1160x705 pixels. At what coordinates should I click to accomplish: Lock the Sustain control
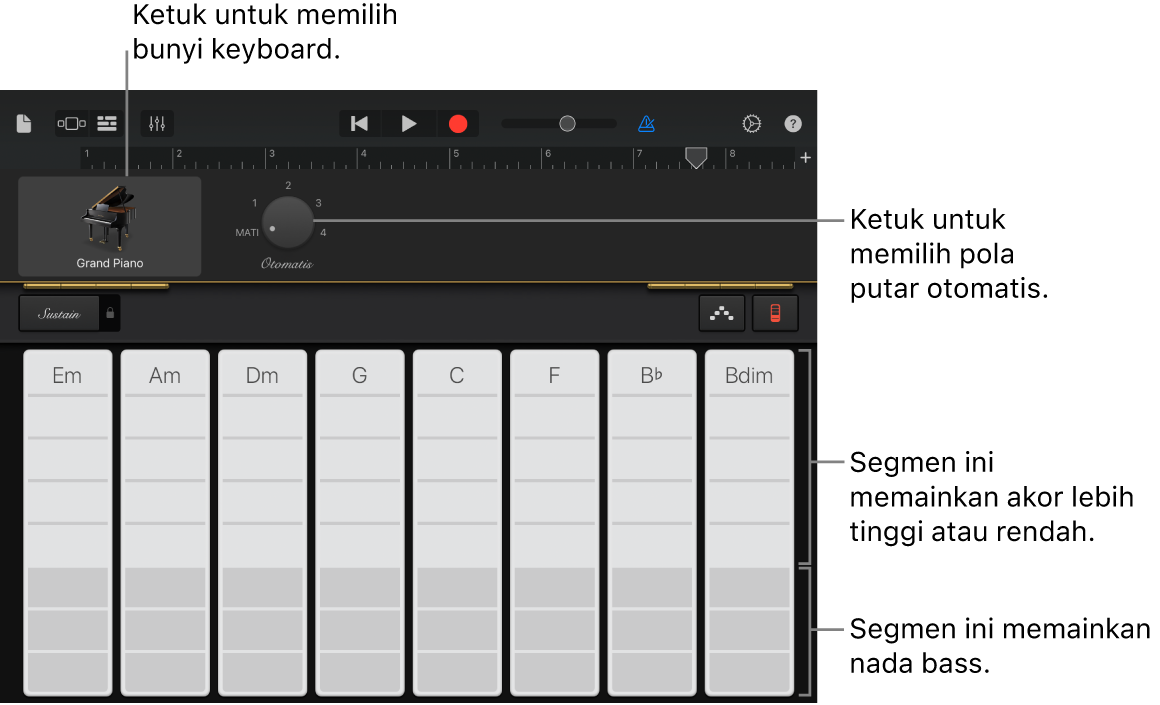point(110,313)
